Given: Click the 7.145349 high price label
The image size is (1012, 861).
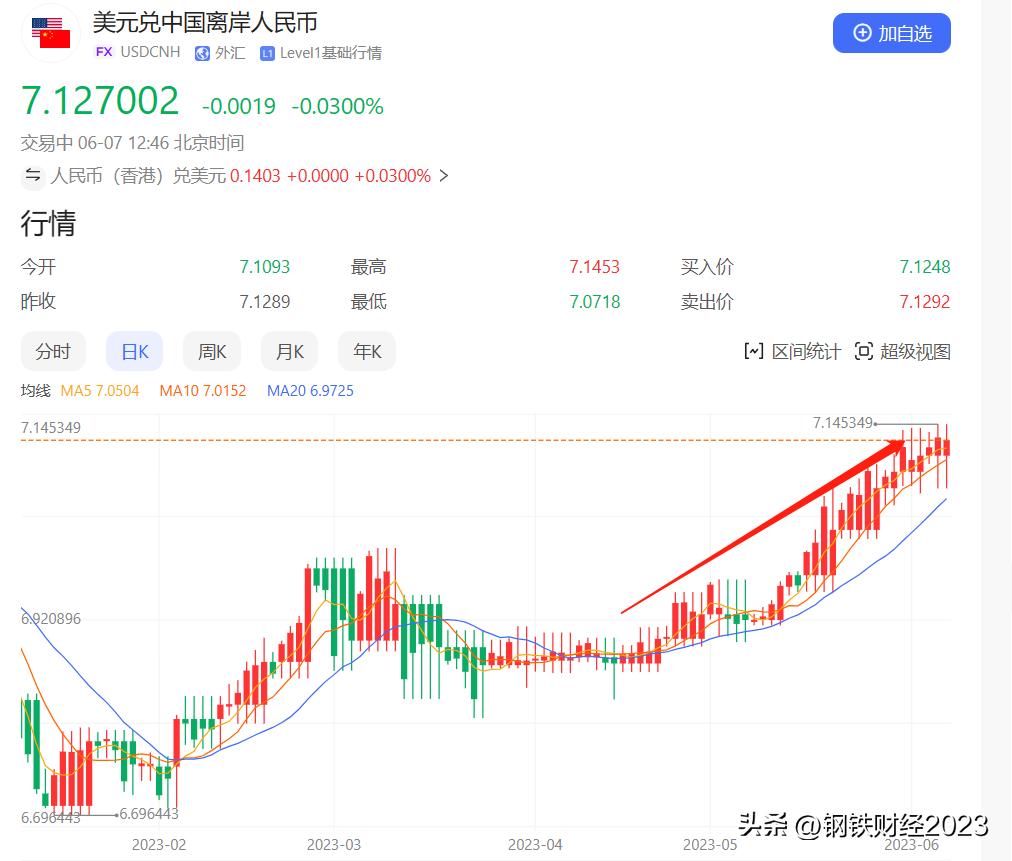Looking at the screenshot, I should coord(840,424).
